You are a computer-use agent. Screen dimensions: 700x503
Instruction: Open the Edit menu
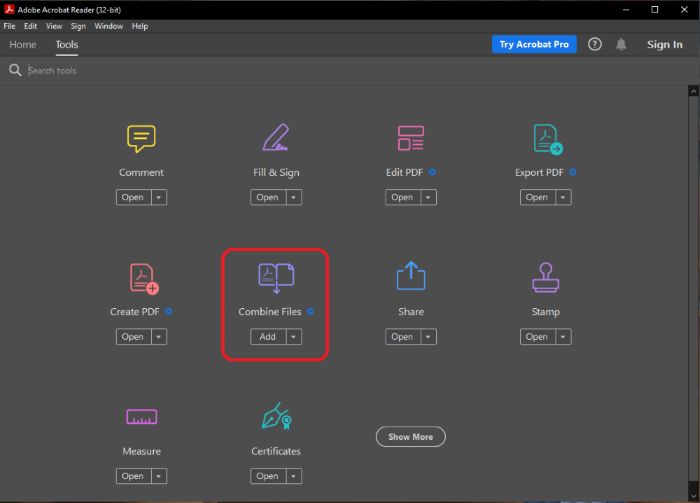coord(30,26)
